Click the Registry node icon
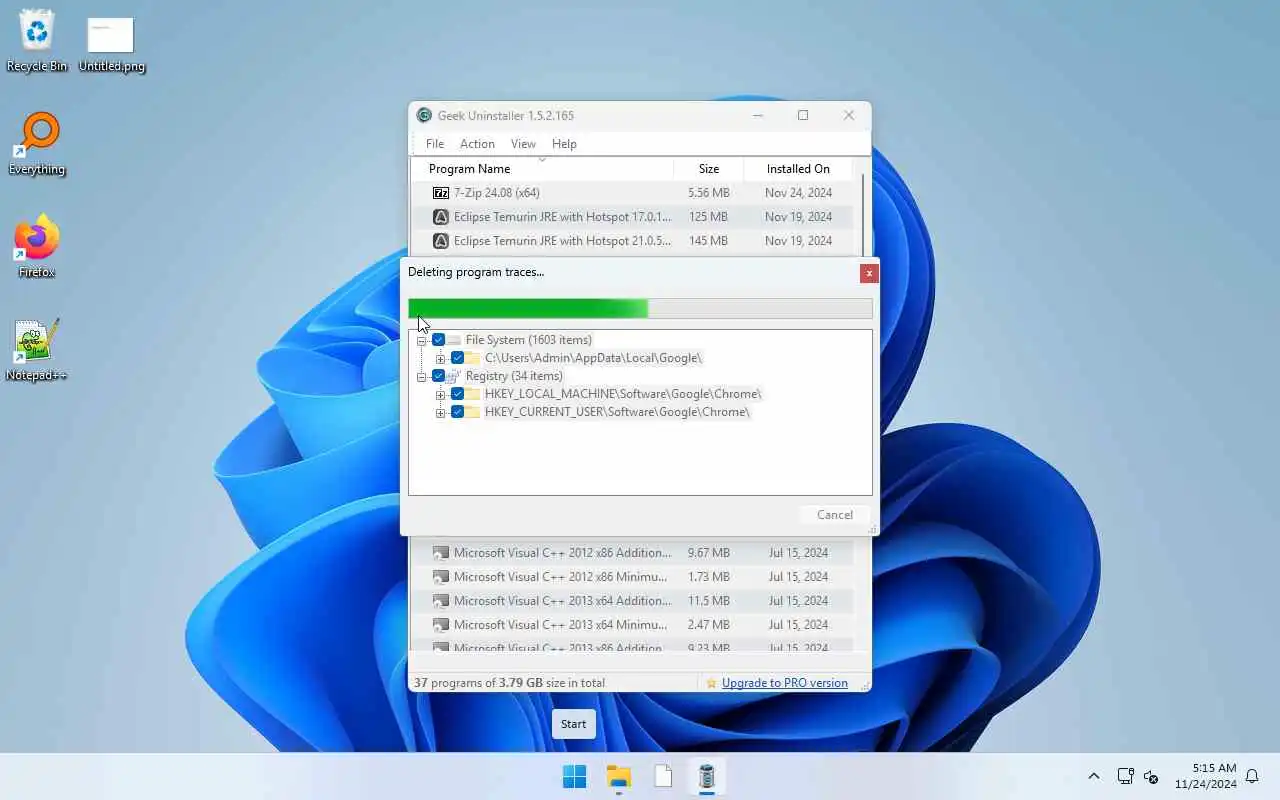1280x800 pixels. 455,376
